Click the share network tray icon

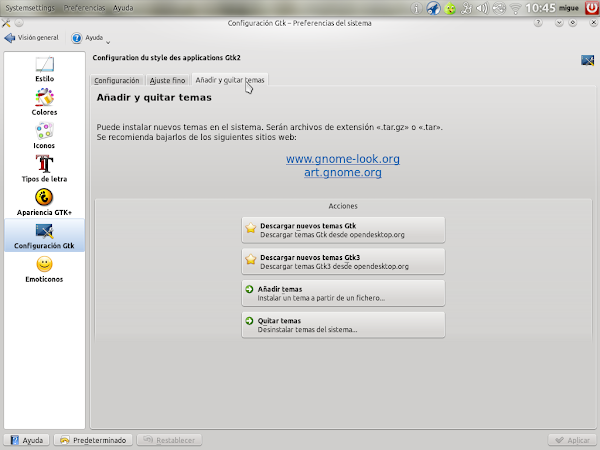tap(499, 8)
